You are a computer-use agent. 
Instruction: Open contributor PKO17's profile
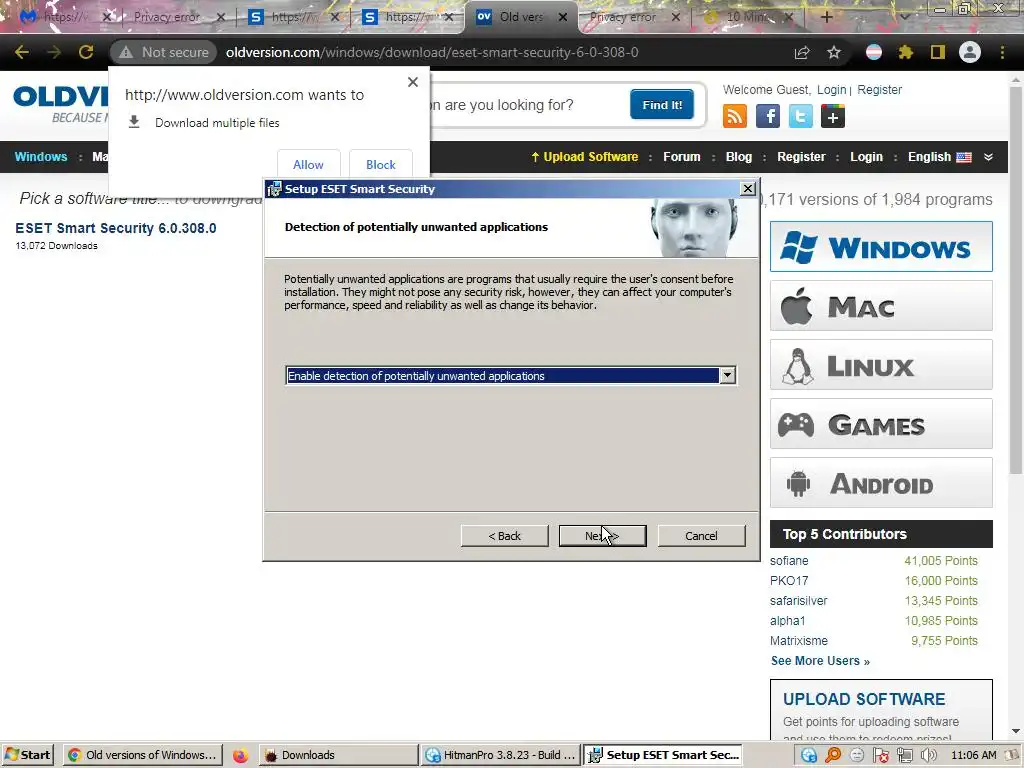tap(789, 581)
